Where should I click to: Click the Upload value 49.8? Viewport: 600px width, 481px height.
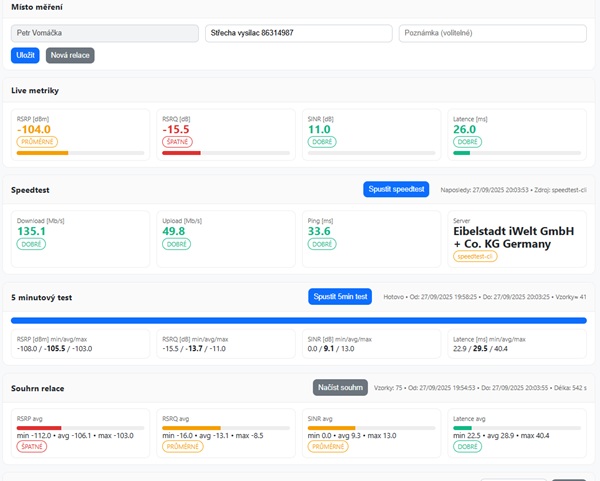coord(176,231)
